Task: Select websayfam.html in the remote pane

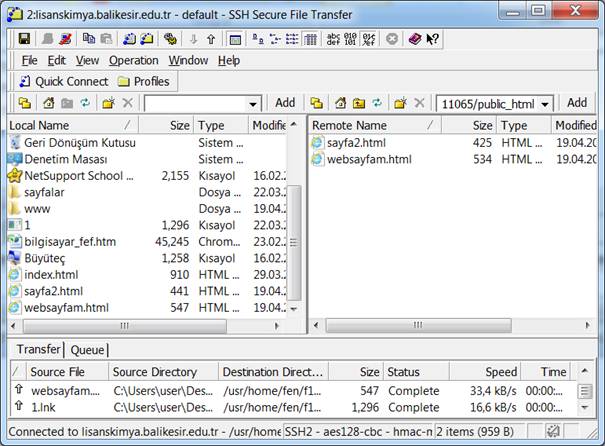Action: coord(369,159)
